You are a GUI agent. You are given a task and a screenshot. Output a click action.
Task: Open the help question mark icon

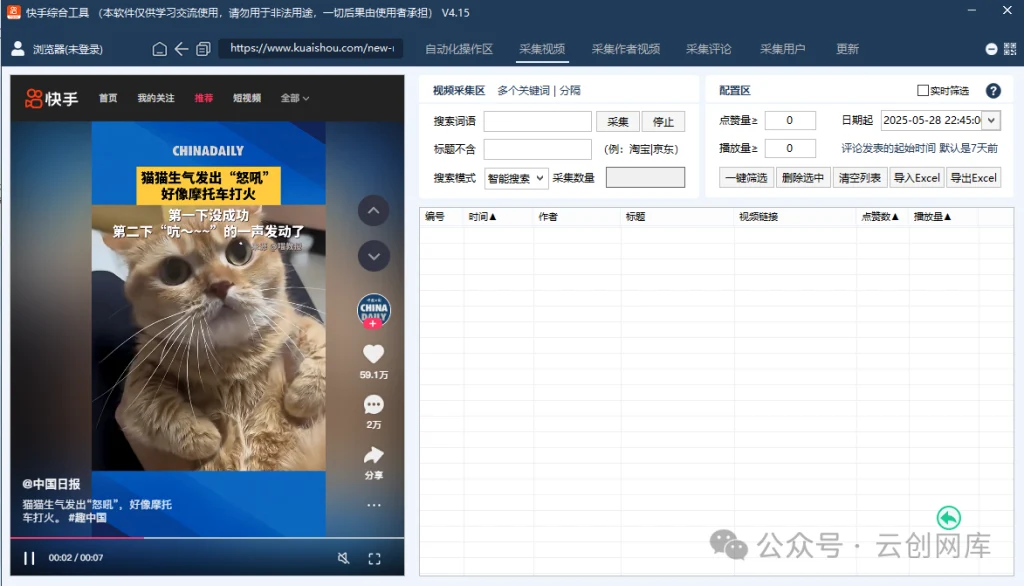point(993,91)
